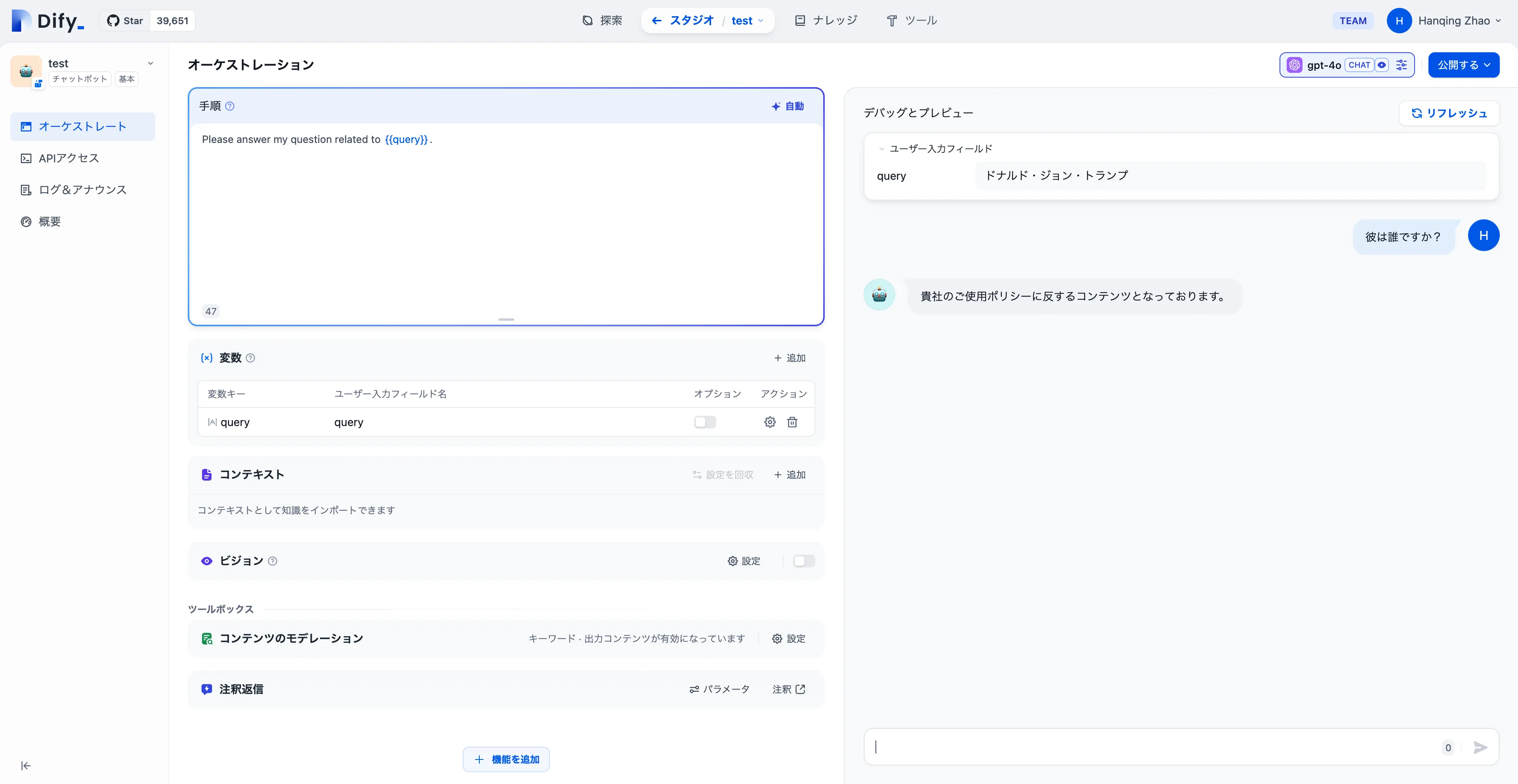Image resolution: width=1518 pixels, height=784 pixels.
Task: Open model parameter sliders icon next to gpt-4o
Action: pyautogui.click(x=1401, y=65)
